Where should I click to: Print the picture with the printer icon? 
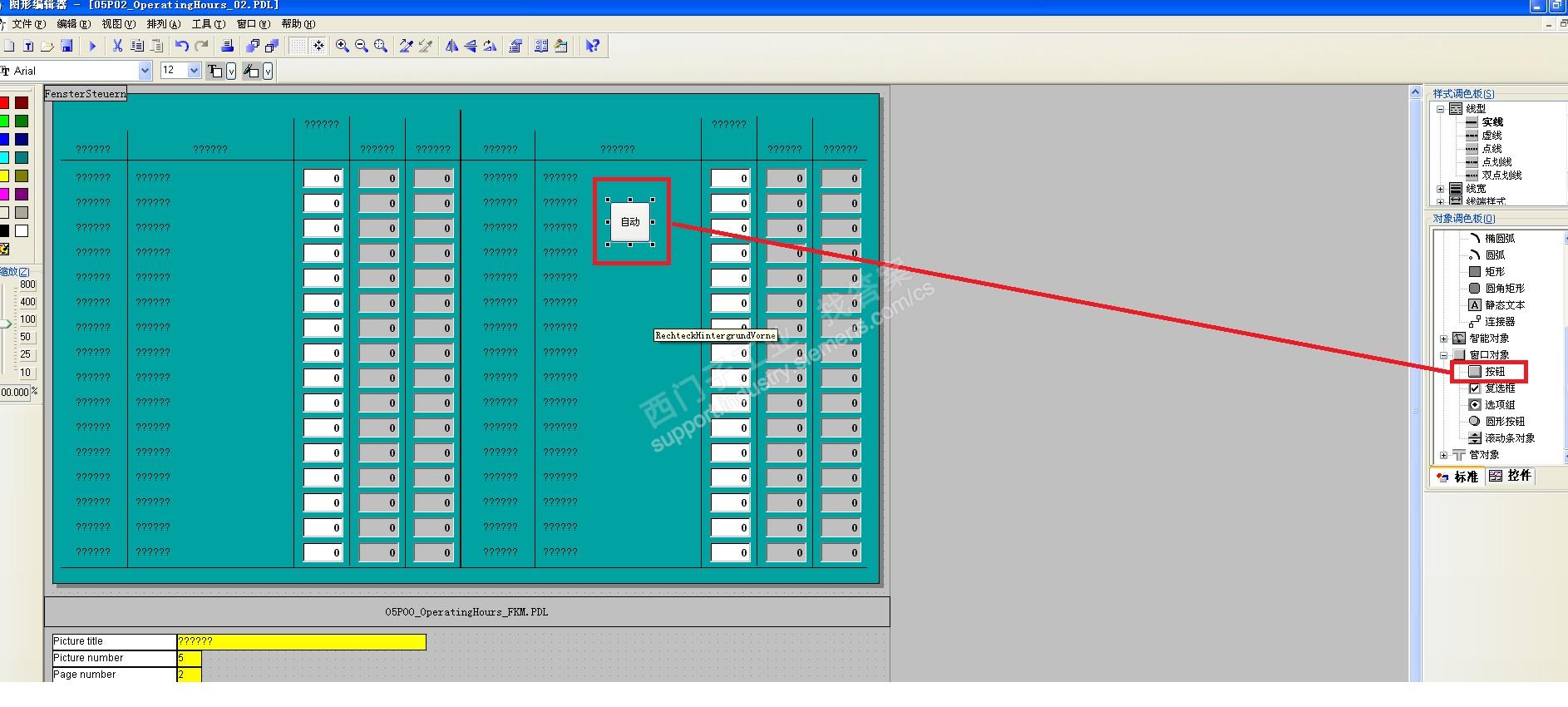click(226, 47)
